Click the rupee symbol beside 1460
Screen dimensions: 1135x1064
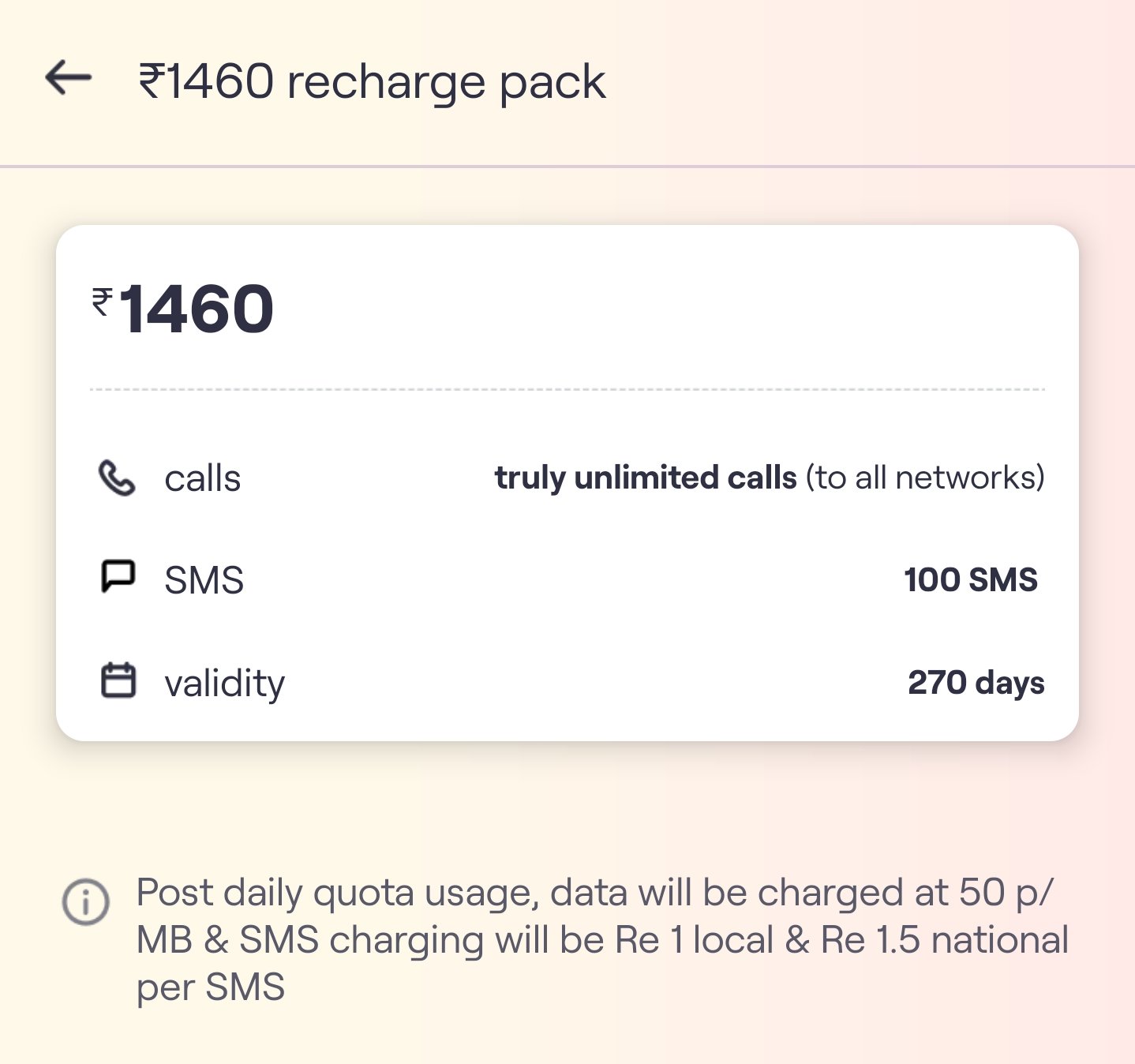(103, 302)
